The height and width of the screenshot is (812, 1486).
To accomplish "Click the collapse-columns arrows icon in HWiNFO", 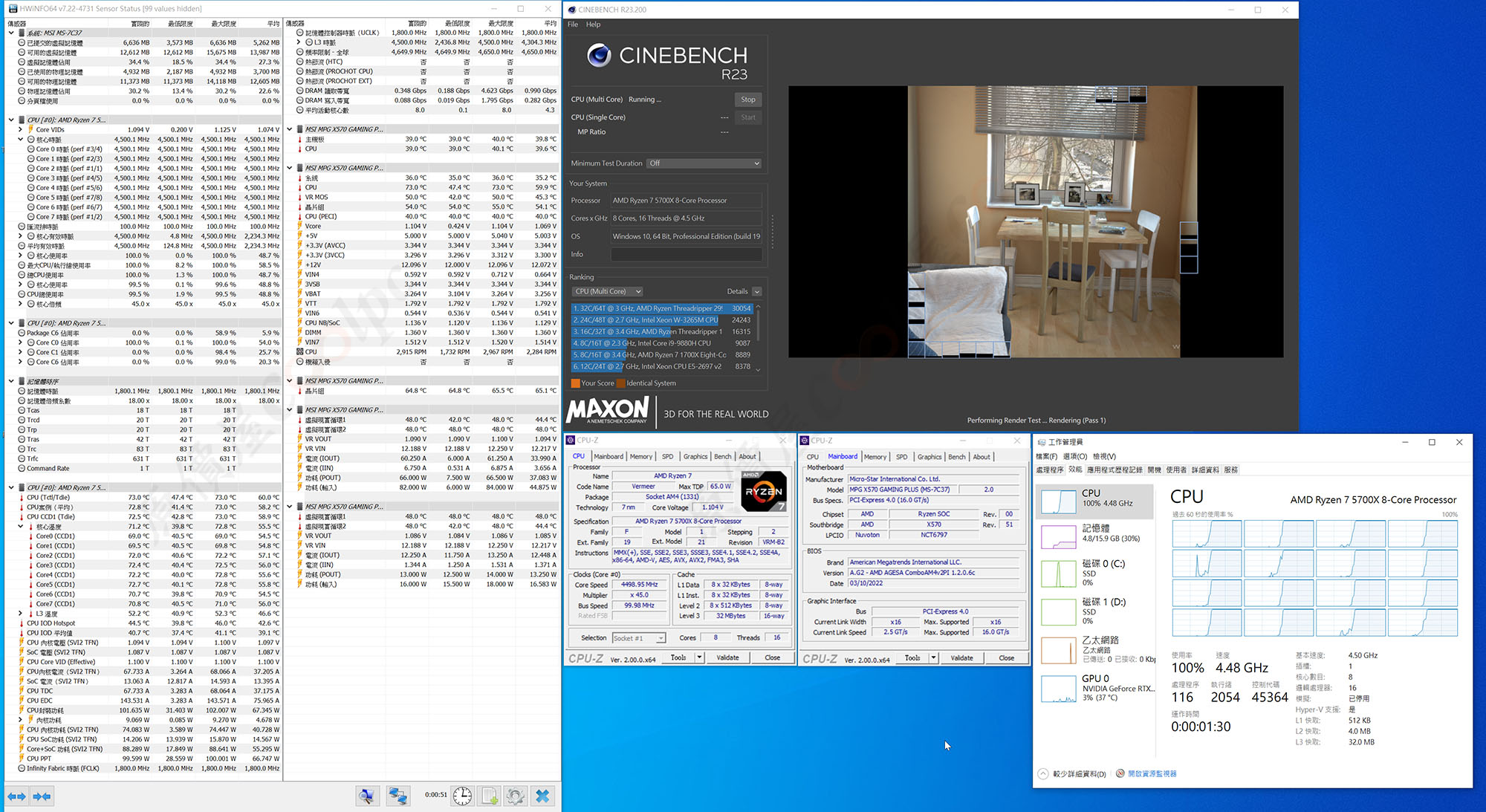I will tap(42, 796).
